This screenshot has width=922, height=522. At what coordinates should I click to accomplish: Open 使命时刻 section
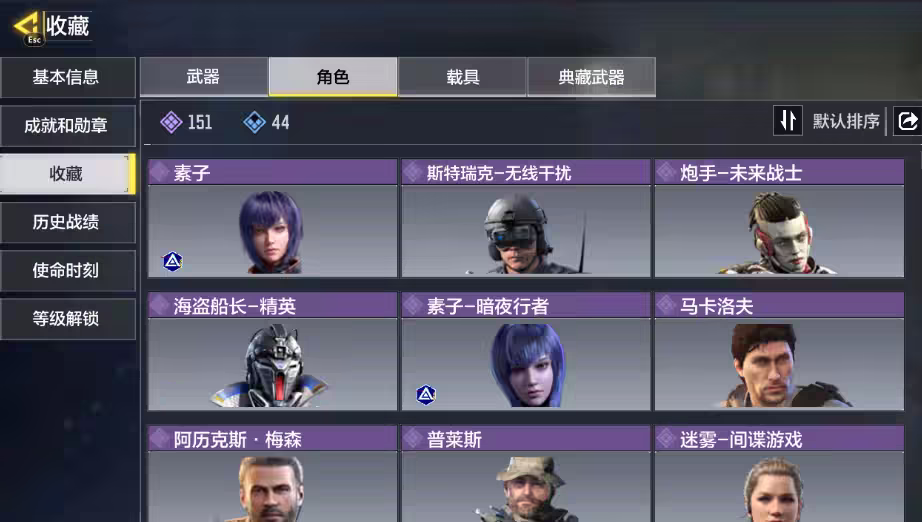pyautogui.click(x=68, y=270)
